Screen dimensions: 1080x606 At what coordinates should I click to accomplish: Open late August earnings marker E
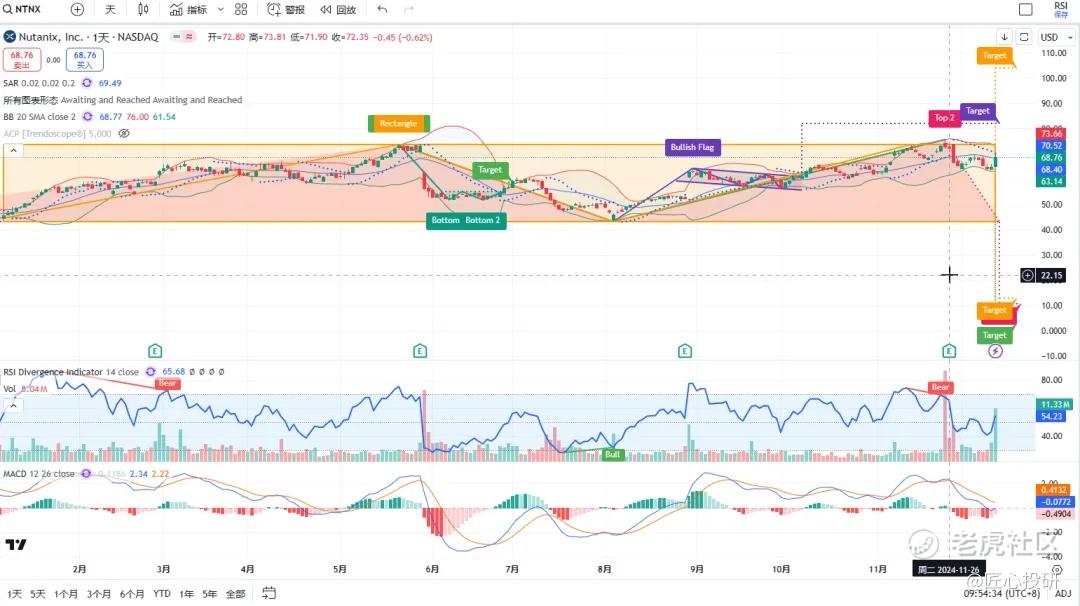pos(685,351)
